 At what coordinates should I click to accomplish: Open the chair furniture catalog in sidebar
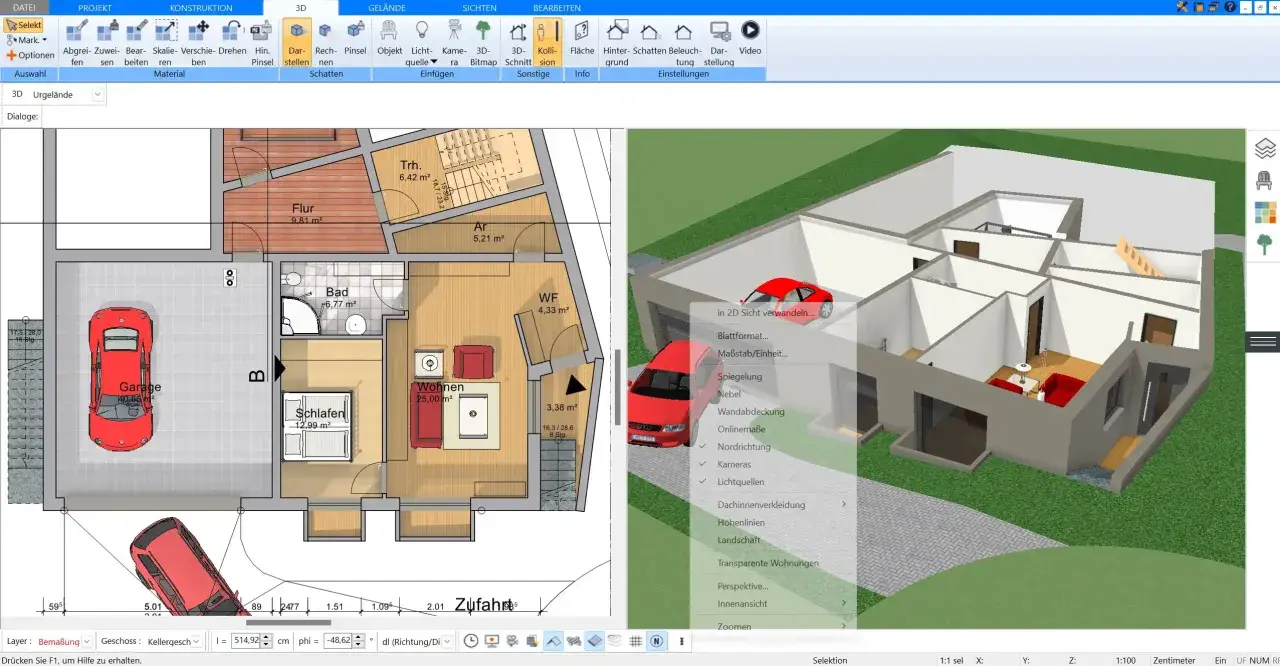point(1264,180)
